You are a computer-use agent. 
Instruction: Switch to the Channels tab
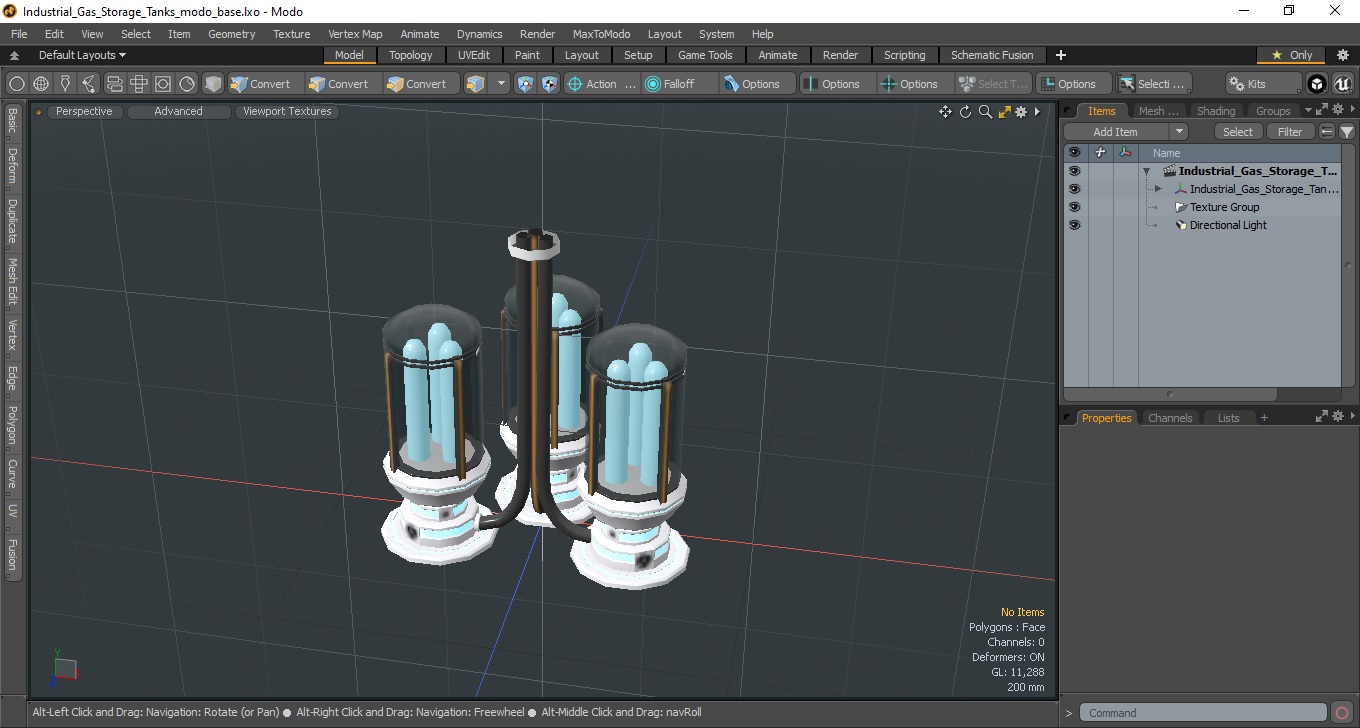1170,418
